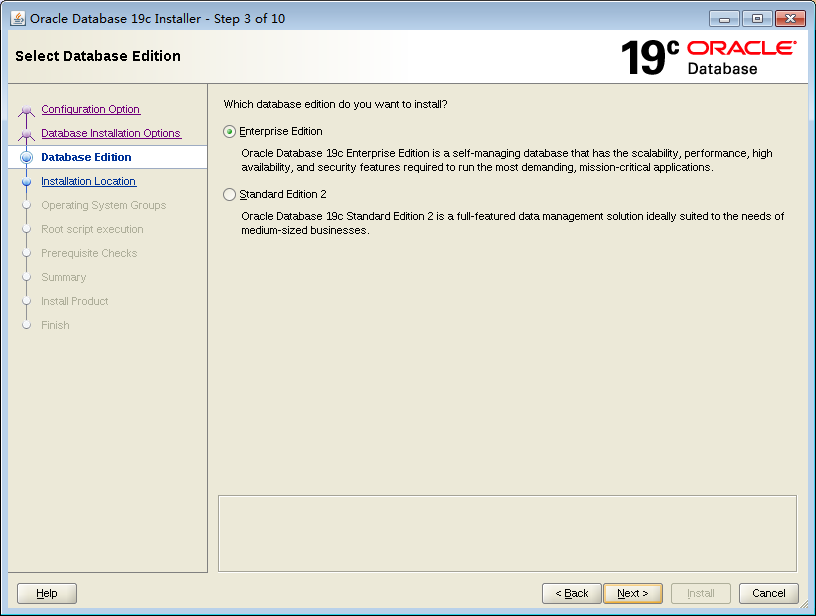This screenshot has width=816, height=616.
Task: Open the Help dialog
Action: (46, 593)
